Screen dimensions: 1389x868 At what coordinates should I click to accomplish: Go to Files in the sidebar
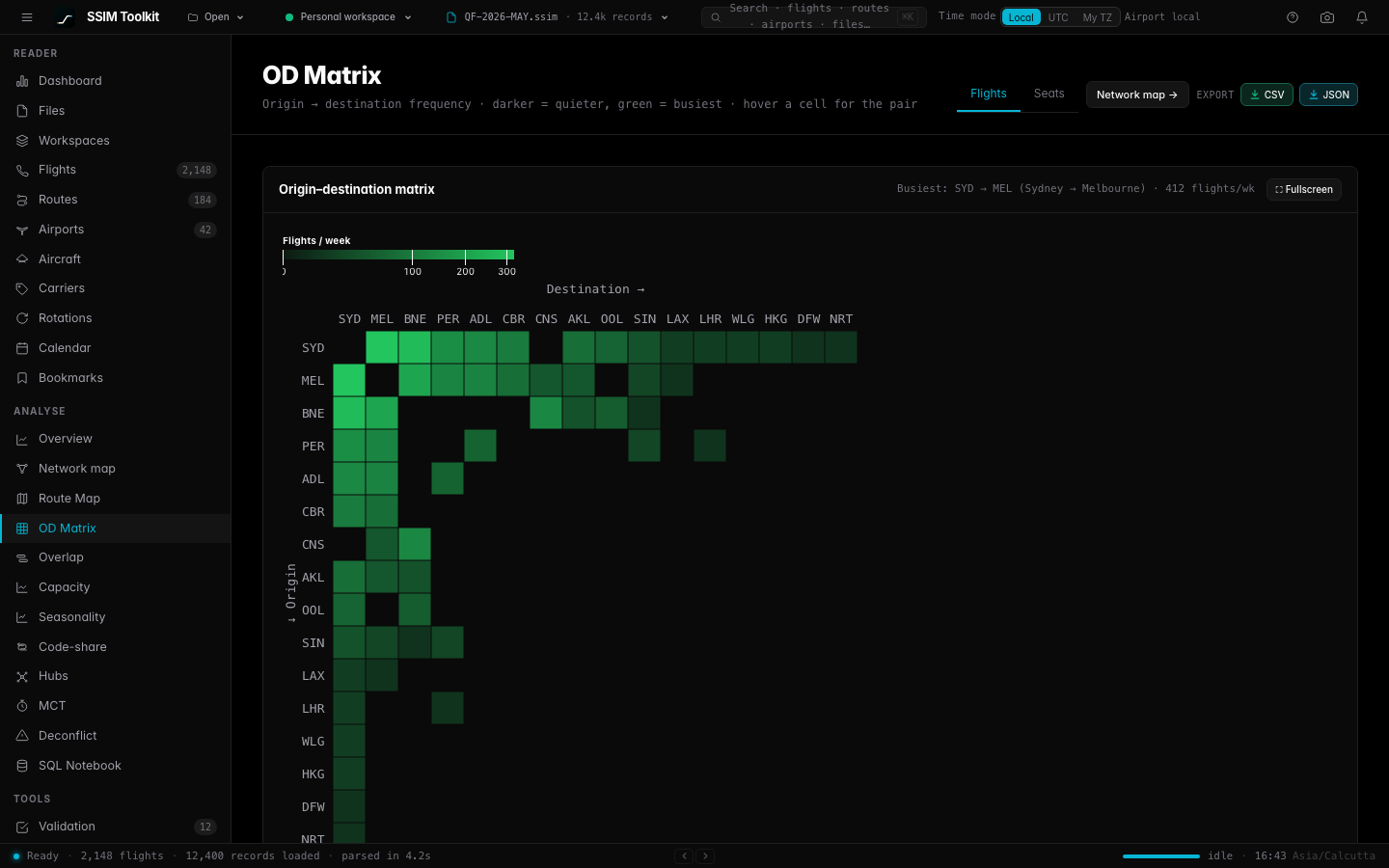tap(115, 111)
